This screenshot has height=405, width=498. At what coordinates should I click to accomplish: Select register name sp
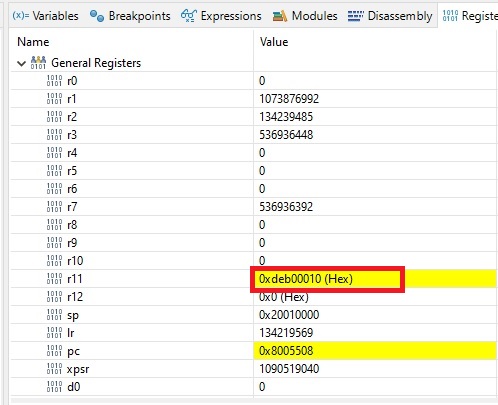coord(73,315)
